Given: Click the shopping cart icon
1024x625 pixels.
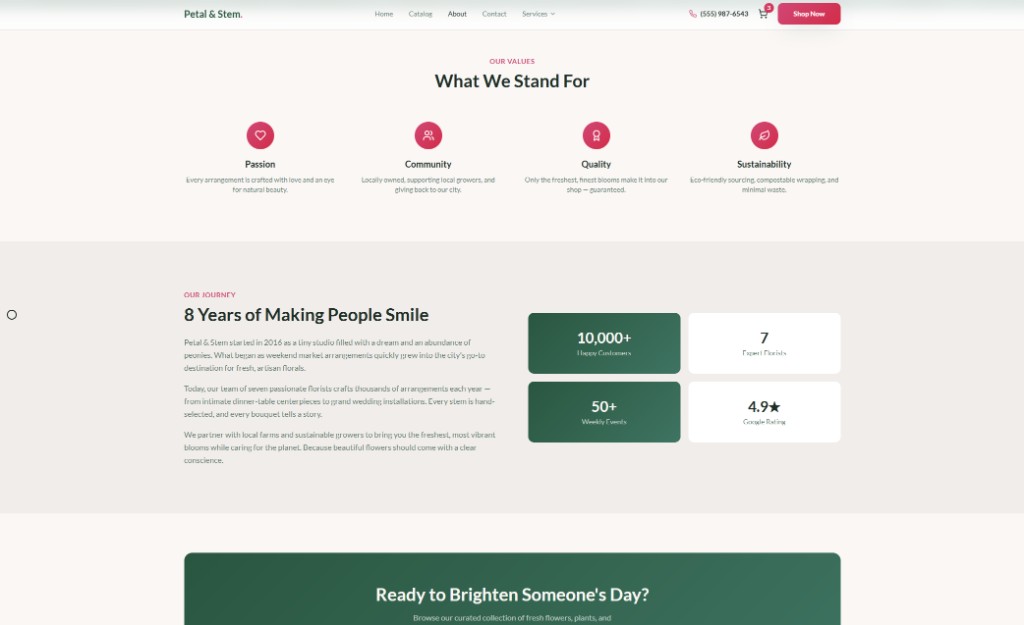Looking at the screenshot, I should coord(762,14).
